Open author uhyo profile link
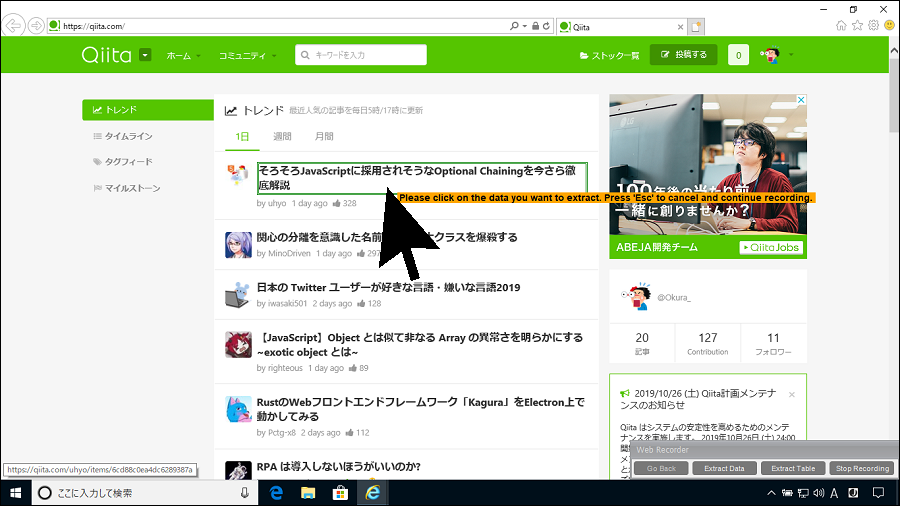 (277, 203)
